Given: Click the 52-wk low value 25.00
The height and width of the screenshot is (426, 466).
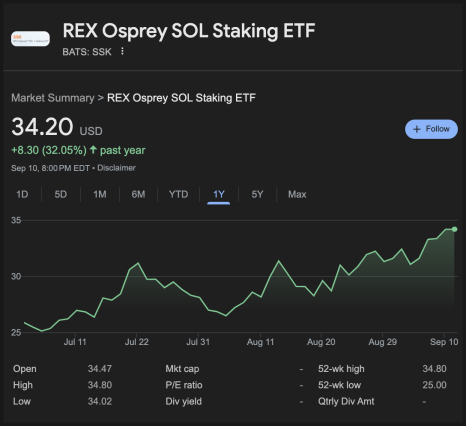Looking at the screenshot, I should point(434,385).
